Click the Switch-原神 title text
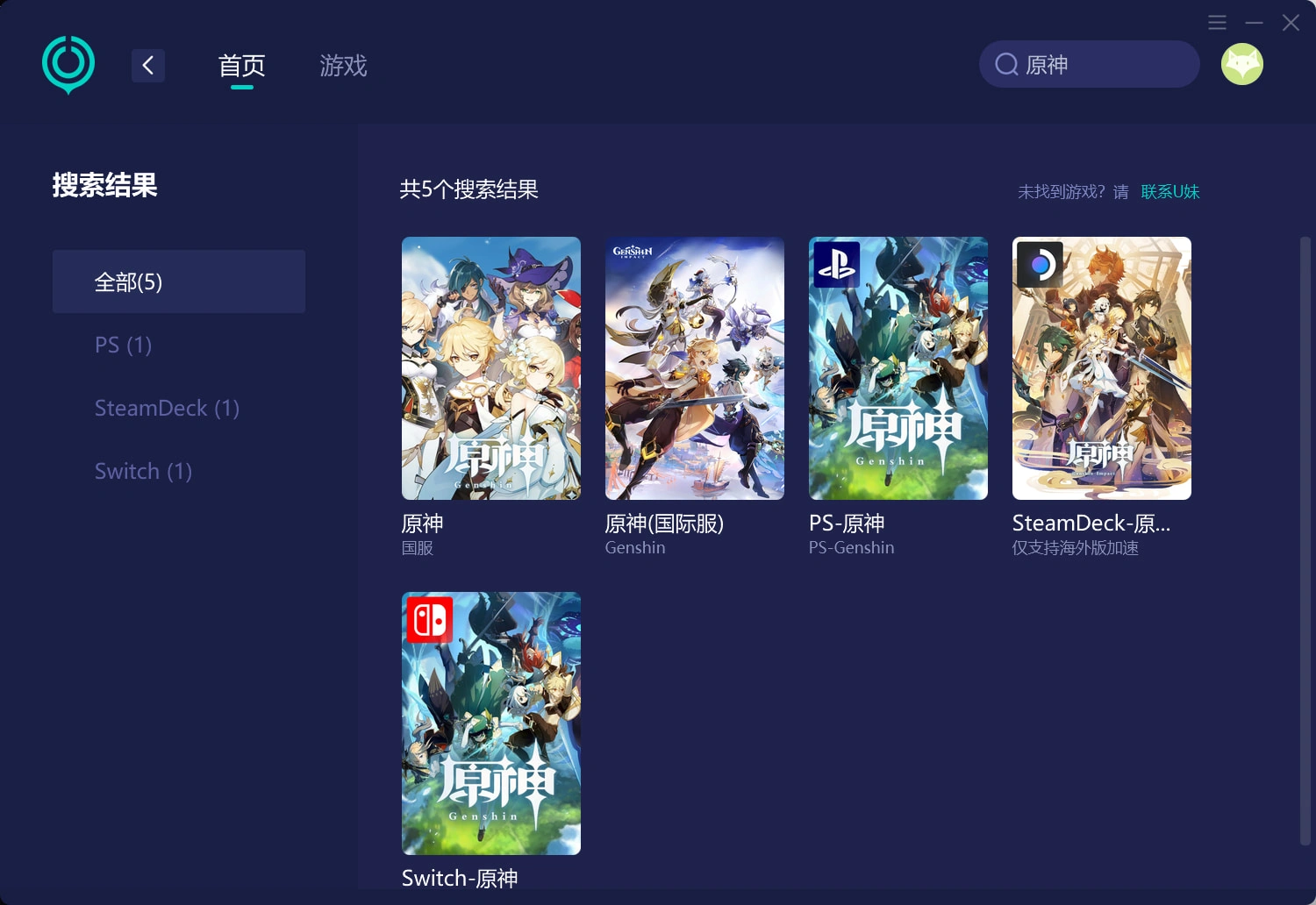 tap(460, 878)
